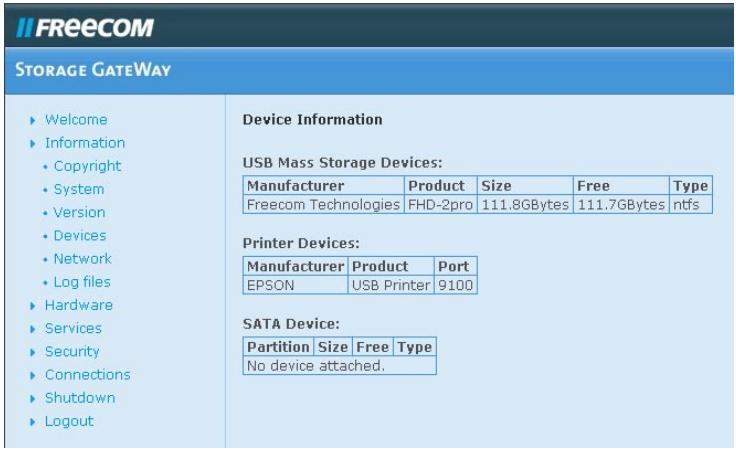Open the Network information page
The width and height of the screenshot is (736, 450).
83,259
